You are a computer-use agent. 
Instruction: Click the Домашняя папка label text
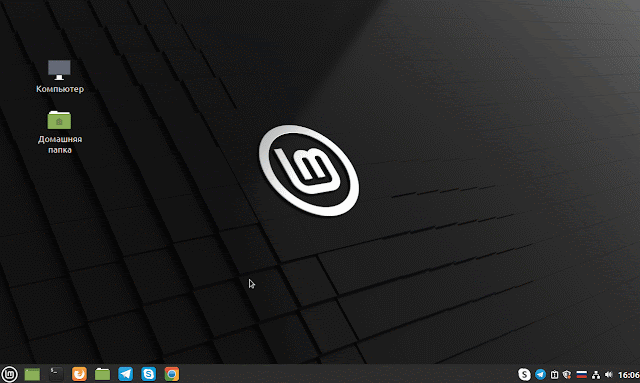(x=60, y=145)
